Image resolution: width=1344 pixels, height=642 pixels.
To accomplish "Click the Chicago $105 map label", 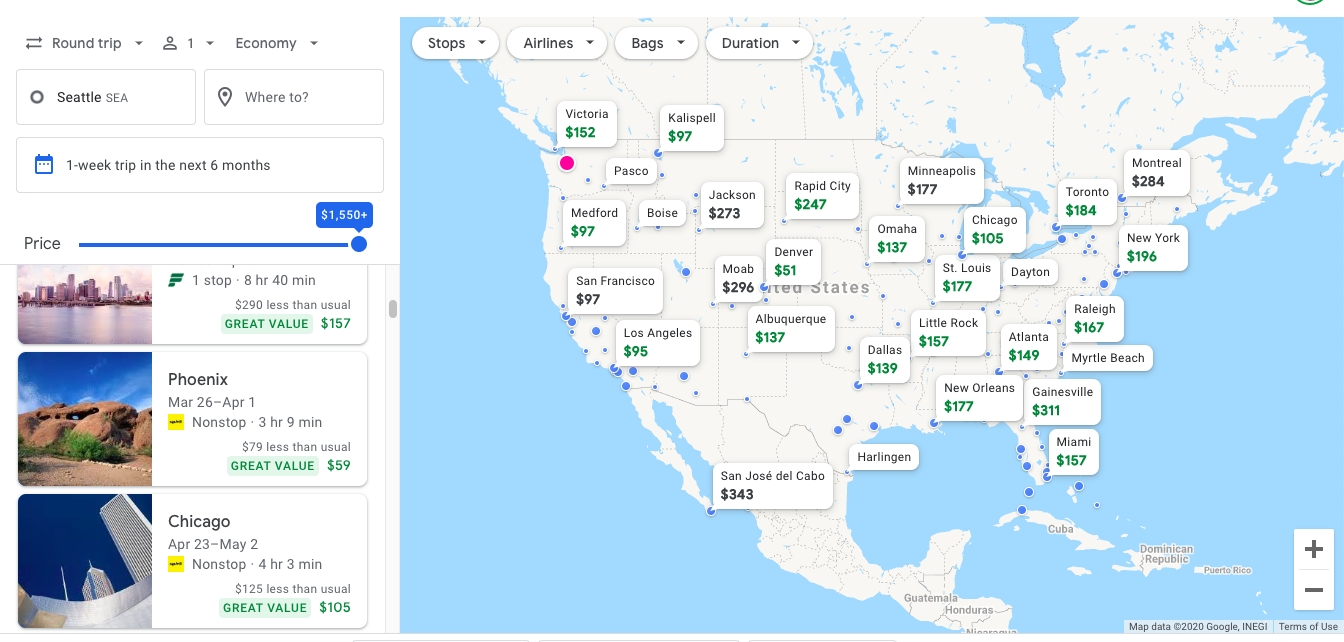I will [x=994, y=229].
